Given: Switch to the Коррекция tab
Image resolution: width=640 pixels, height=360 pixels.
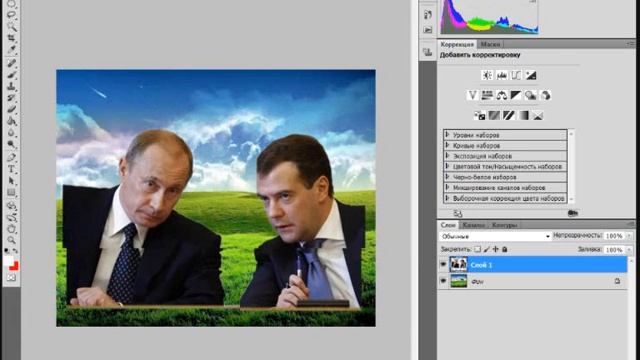Looking at the screenshot, I should pos(457,44).
